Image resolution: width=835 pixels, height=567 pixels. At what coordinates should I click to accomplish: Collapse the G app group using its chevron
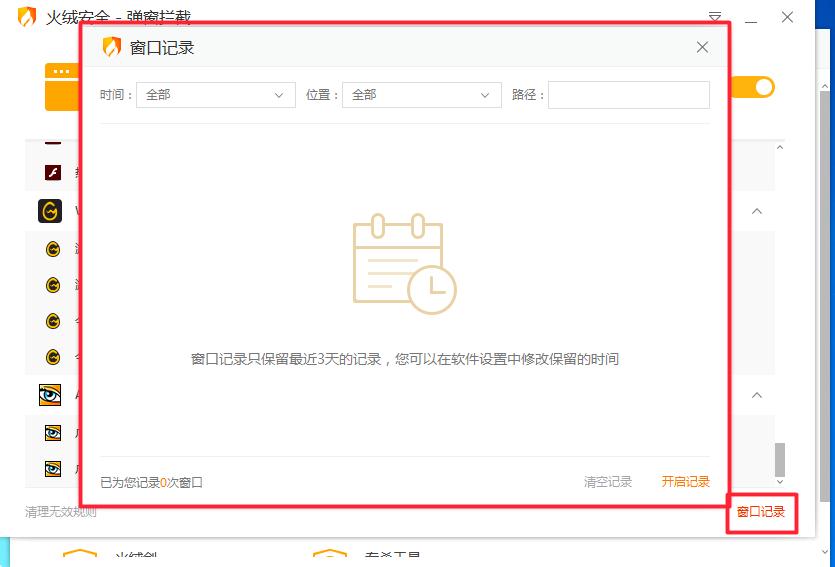coord(757,211)
